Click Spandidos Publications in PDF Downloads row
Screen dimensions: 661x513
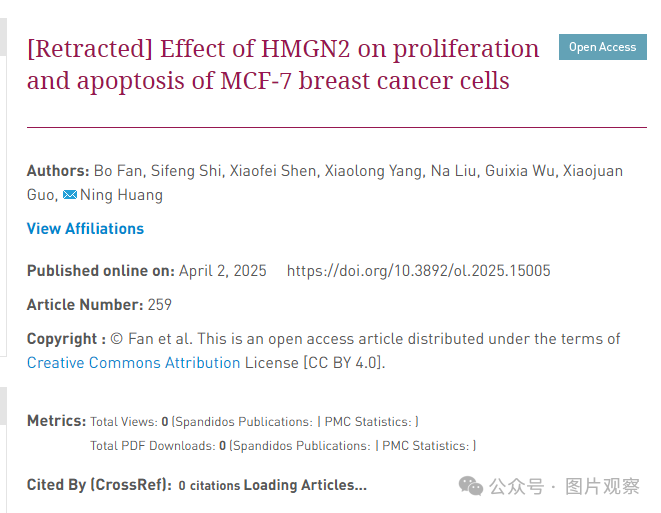(302, 446)
